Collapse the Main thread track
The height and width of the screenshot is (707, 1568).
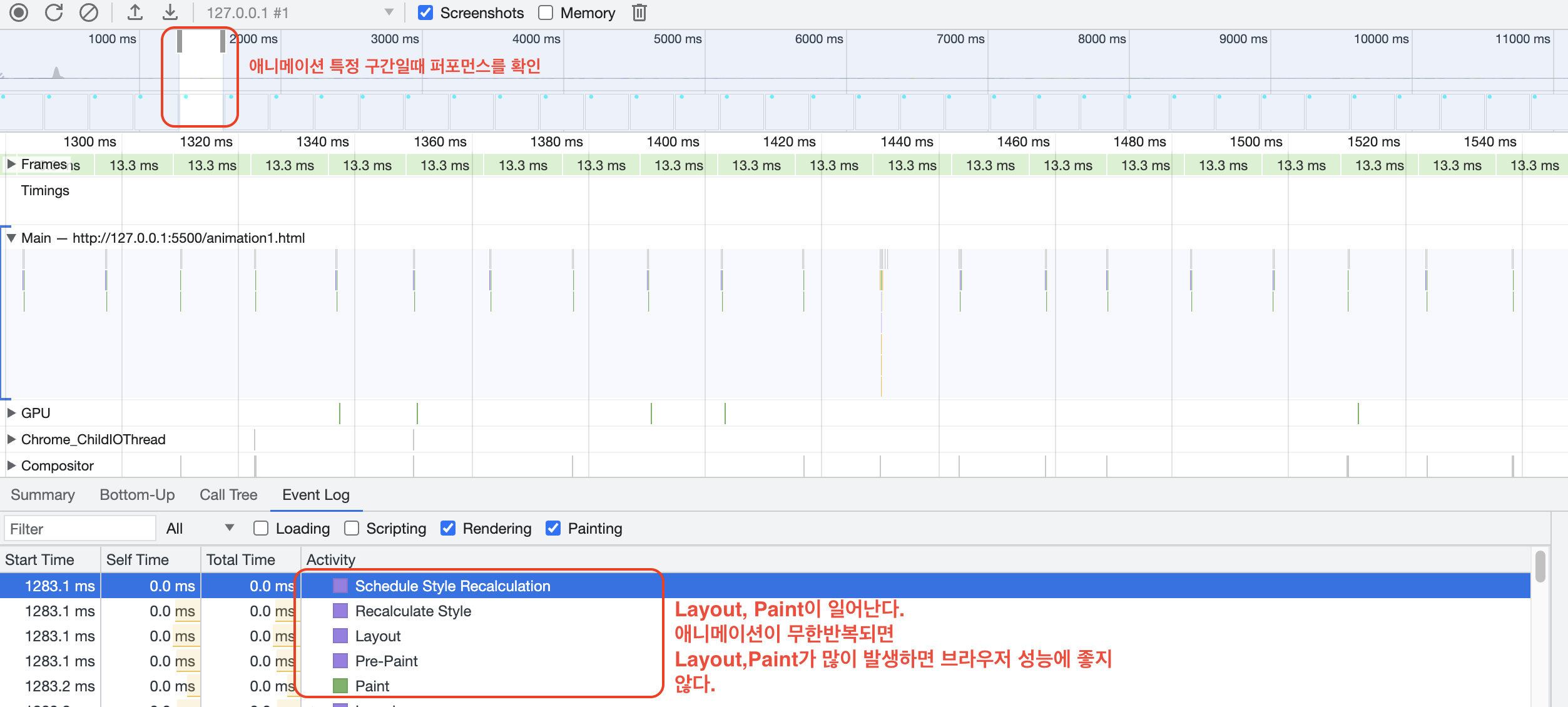pos(11,238)
